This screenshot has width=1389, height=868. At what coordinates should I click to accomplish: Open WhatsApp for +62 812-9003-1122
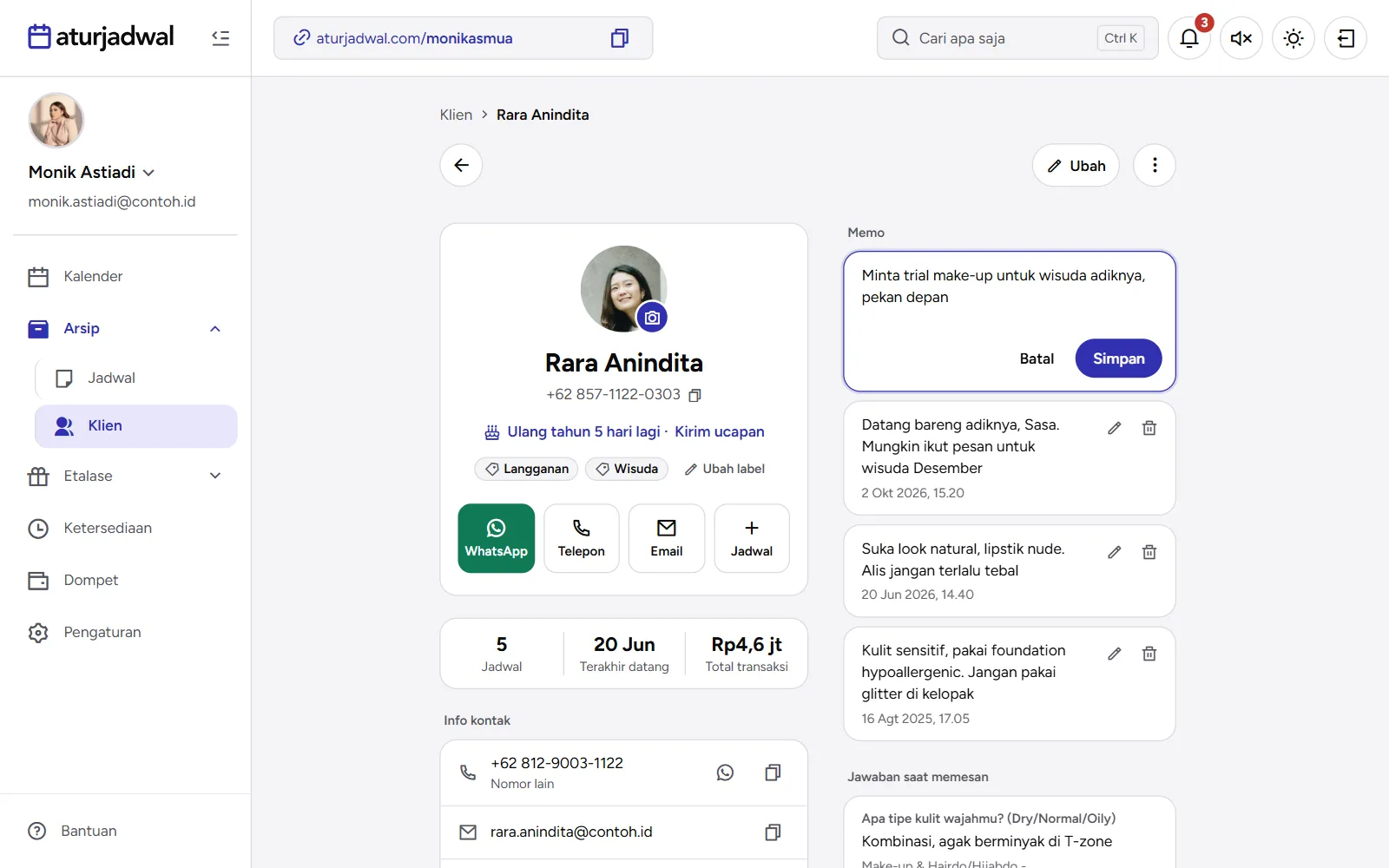(x=725, y=773)
